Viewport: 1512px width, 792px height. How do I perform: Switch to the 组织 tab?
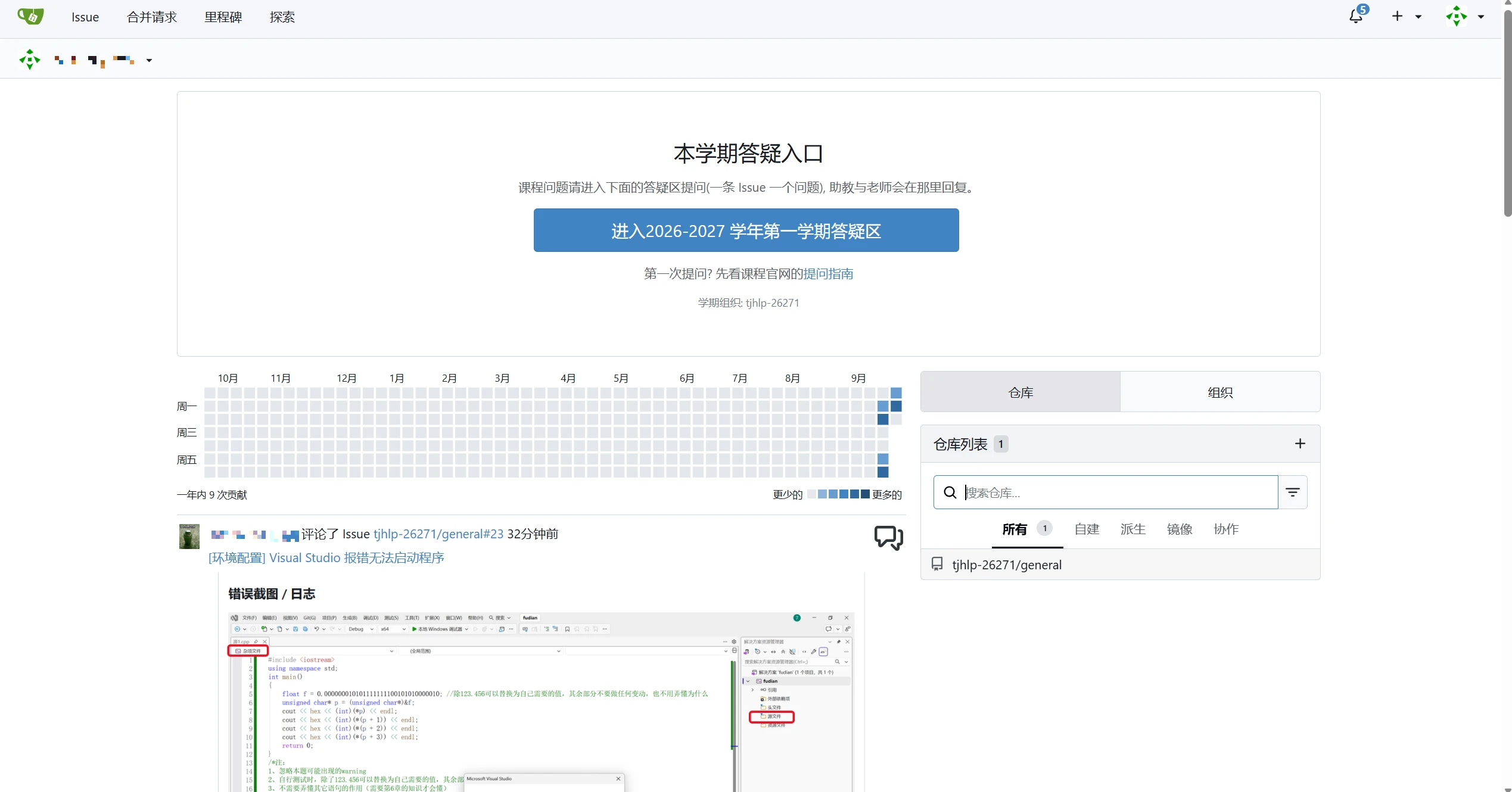coord(1220,392)
